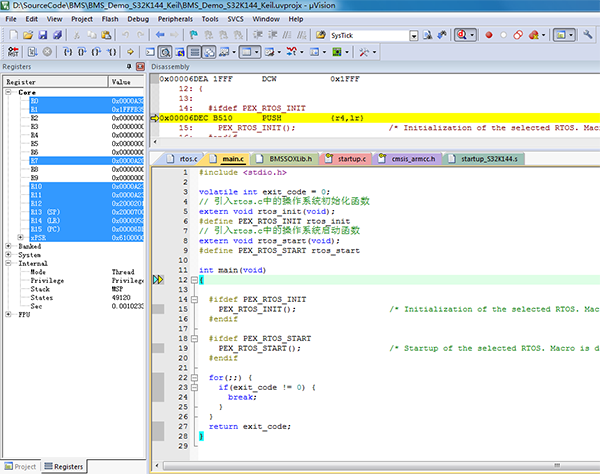Switch to the Project panel tab

(20, 466)
